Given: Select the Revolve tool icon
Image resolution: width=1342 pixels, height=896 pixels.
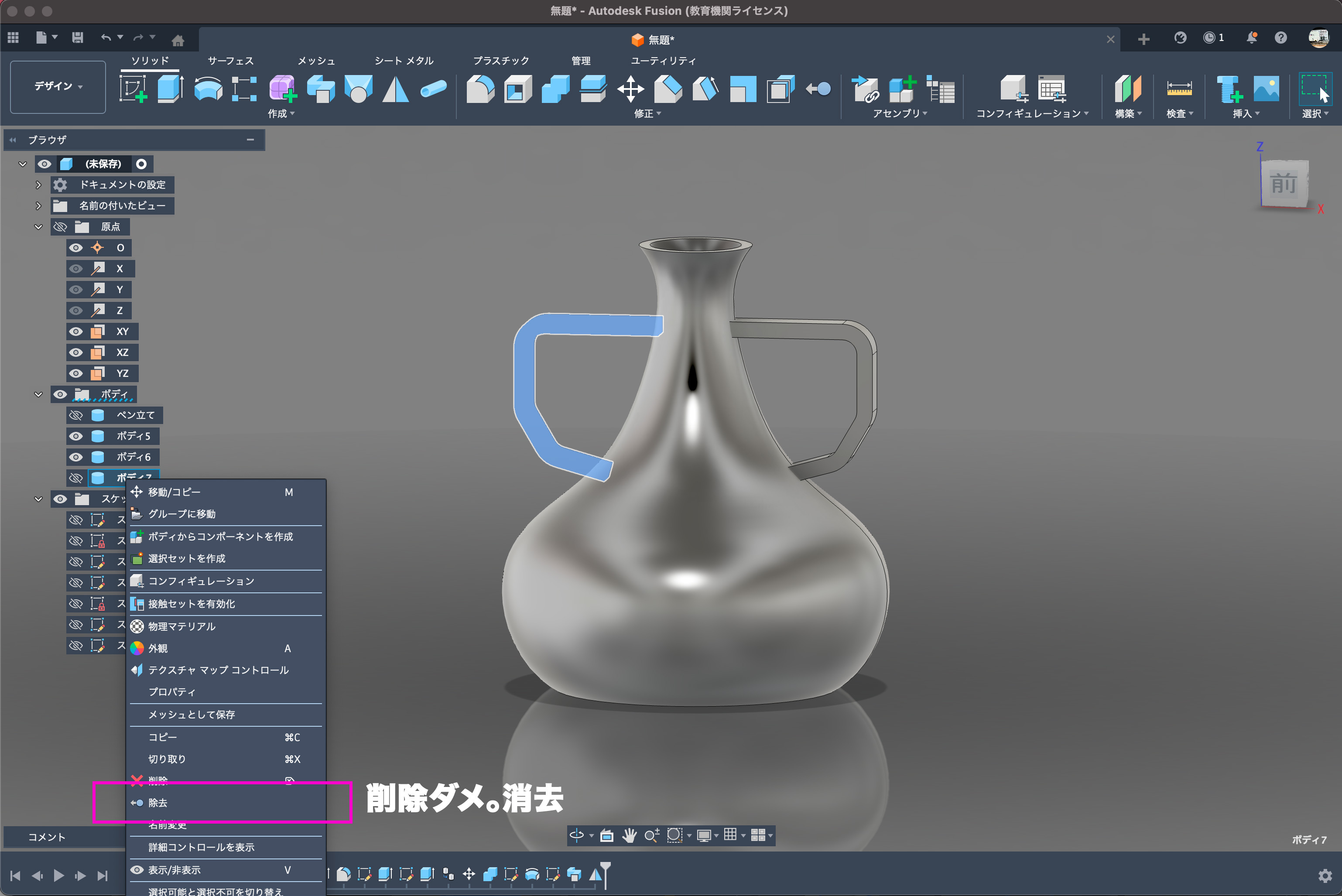Looking at the screenshot, I should click(x=208, y=89).
